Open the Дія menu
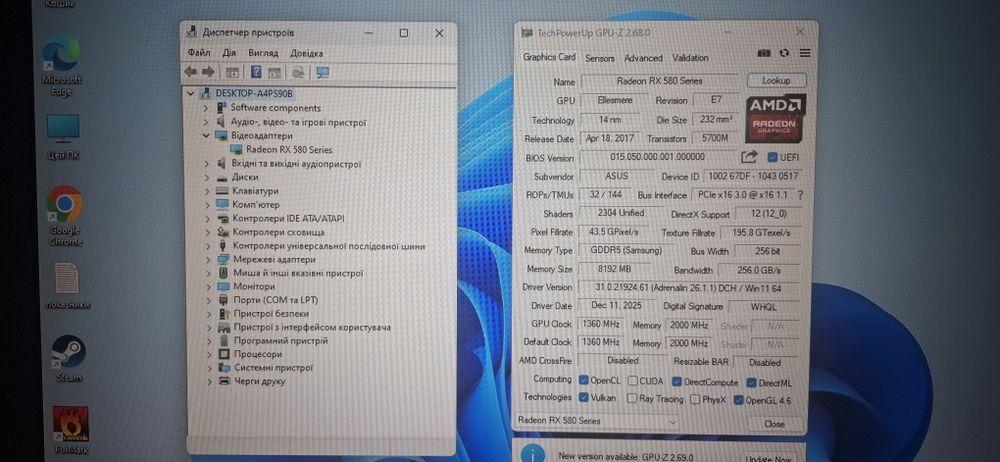 pyautogui.click(x=229, y=53)
